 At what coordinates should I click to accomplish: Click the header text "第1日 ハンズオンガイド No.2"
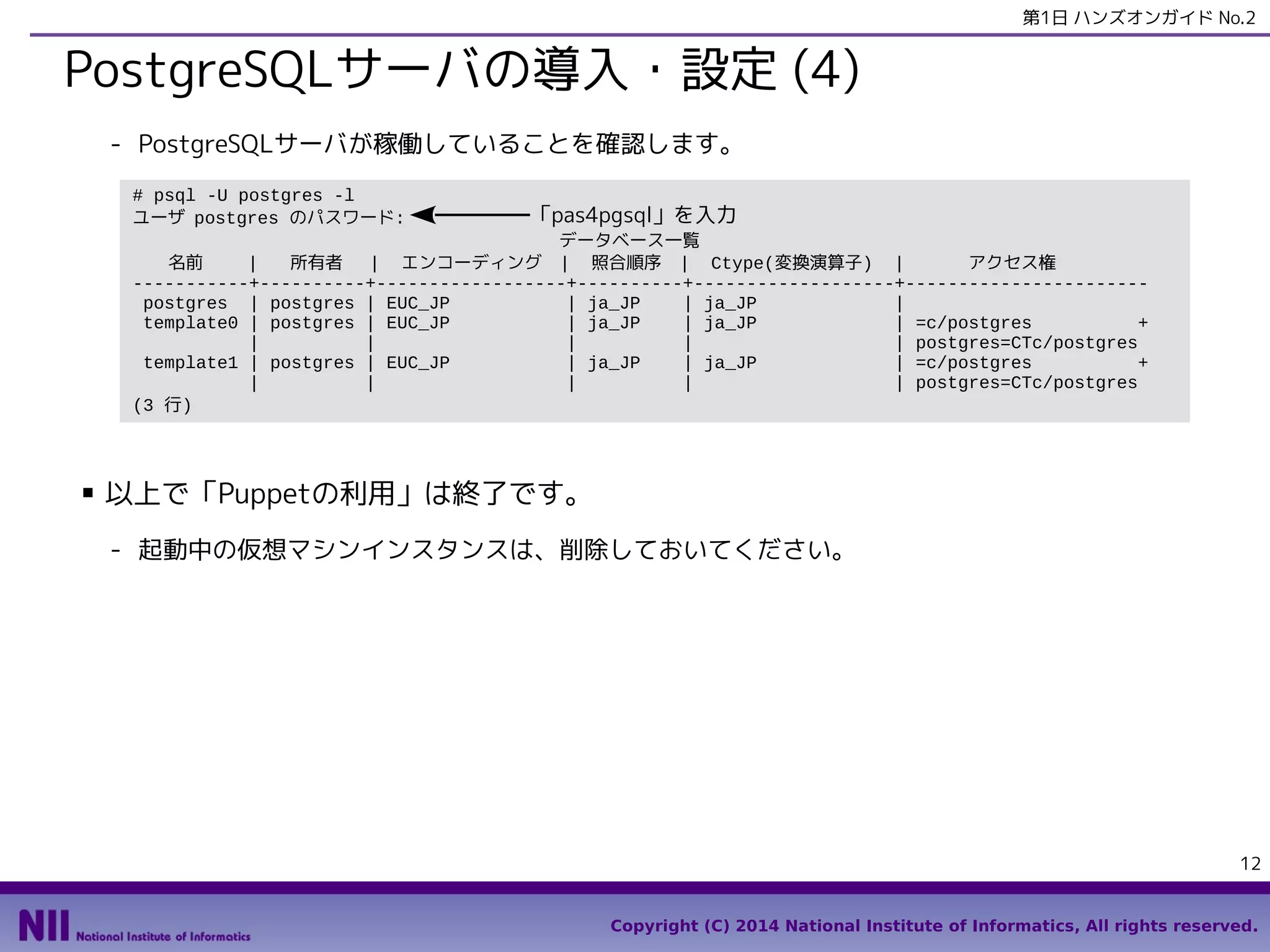1139,17
